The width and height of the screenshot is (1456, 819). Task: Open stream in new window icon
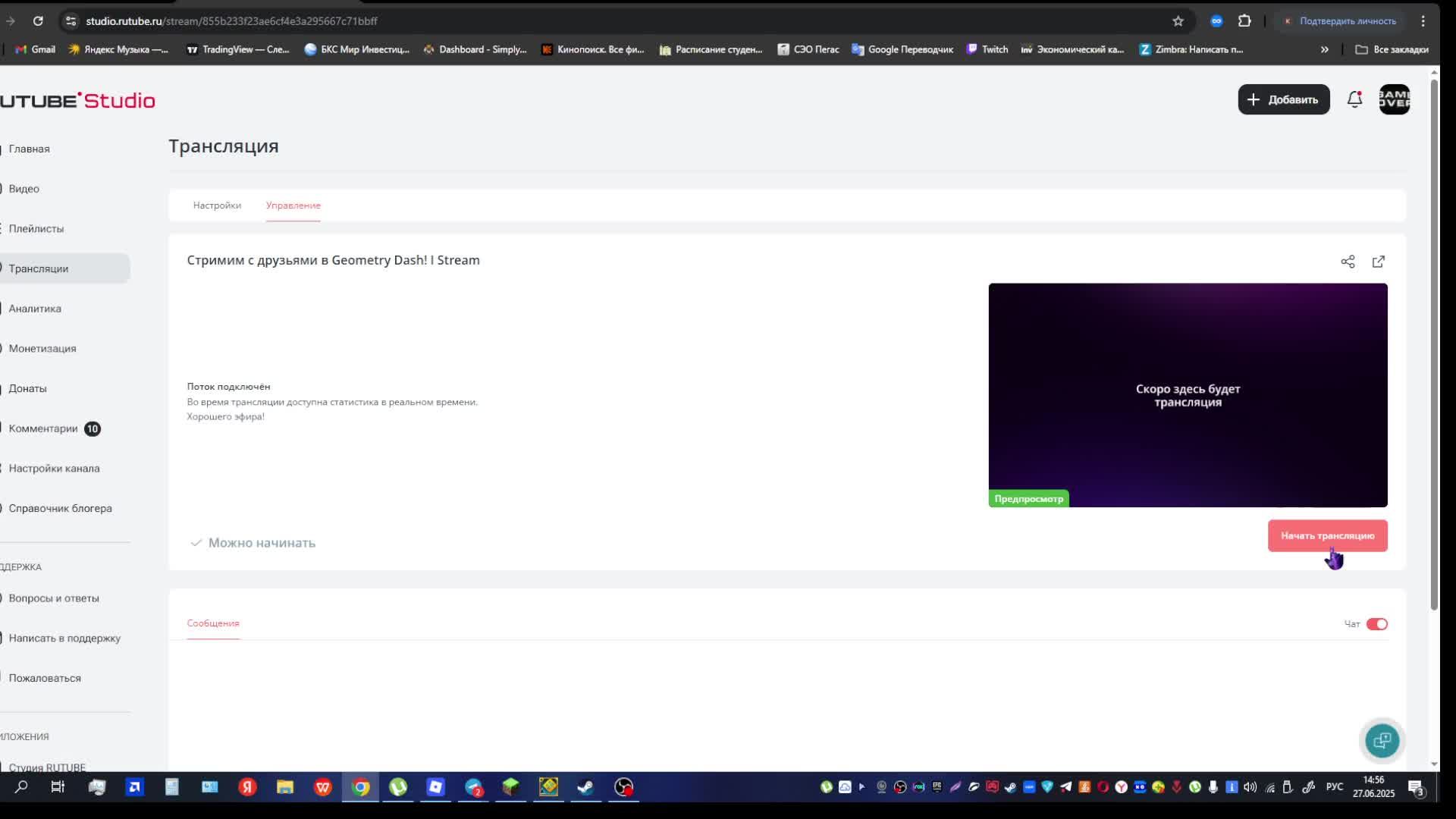pyautogui.click(x=1379, y=262)
